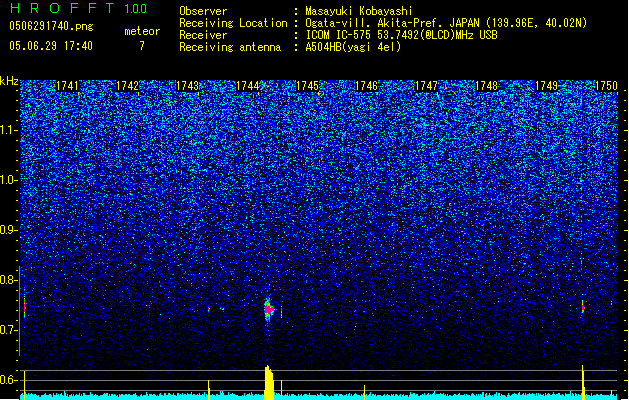
Task: Click the 0.8 kHz axis label
Action: tap(9, 280)
